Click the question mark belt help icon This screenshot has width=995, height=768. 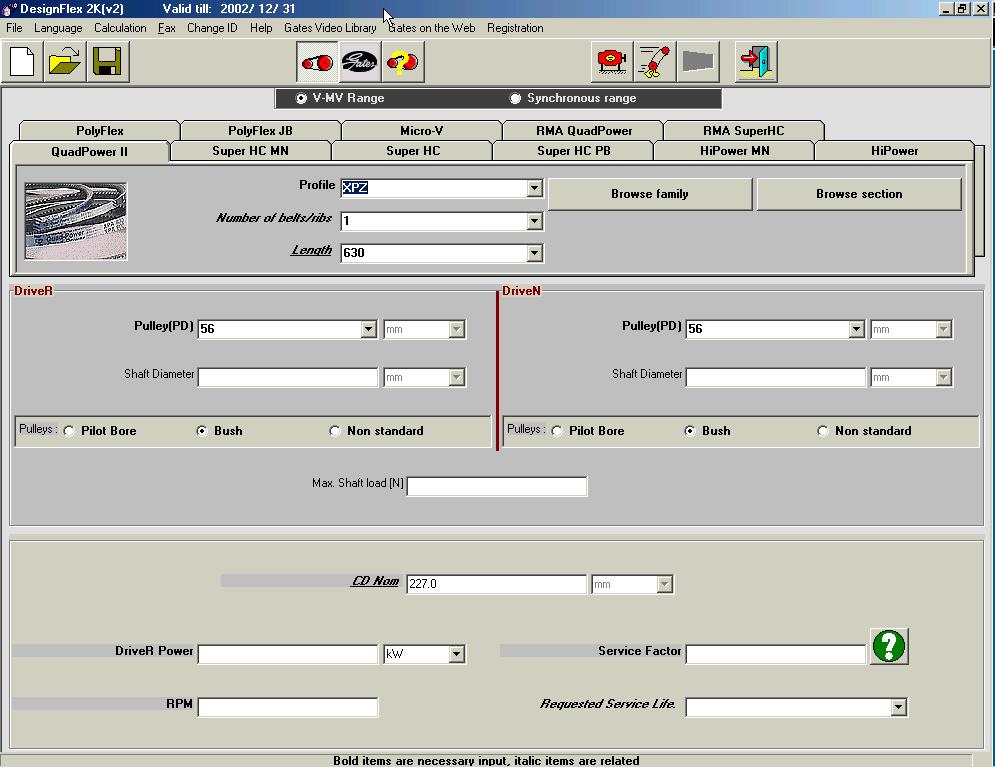(x=402, y=62)
